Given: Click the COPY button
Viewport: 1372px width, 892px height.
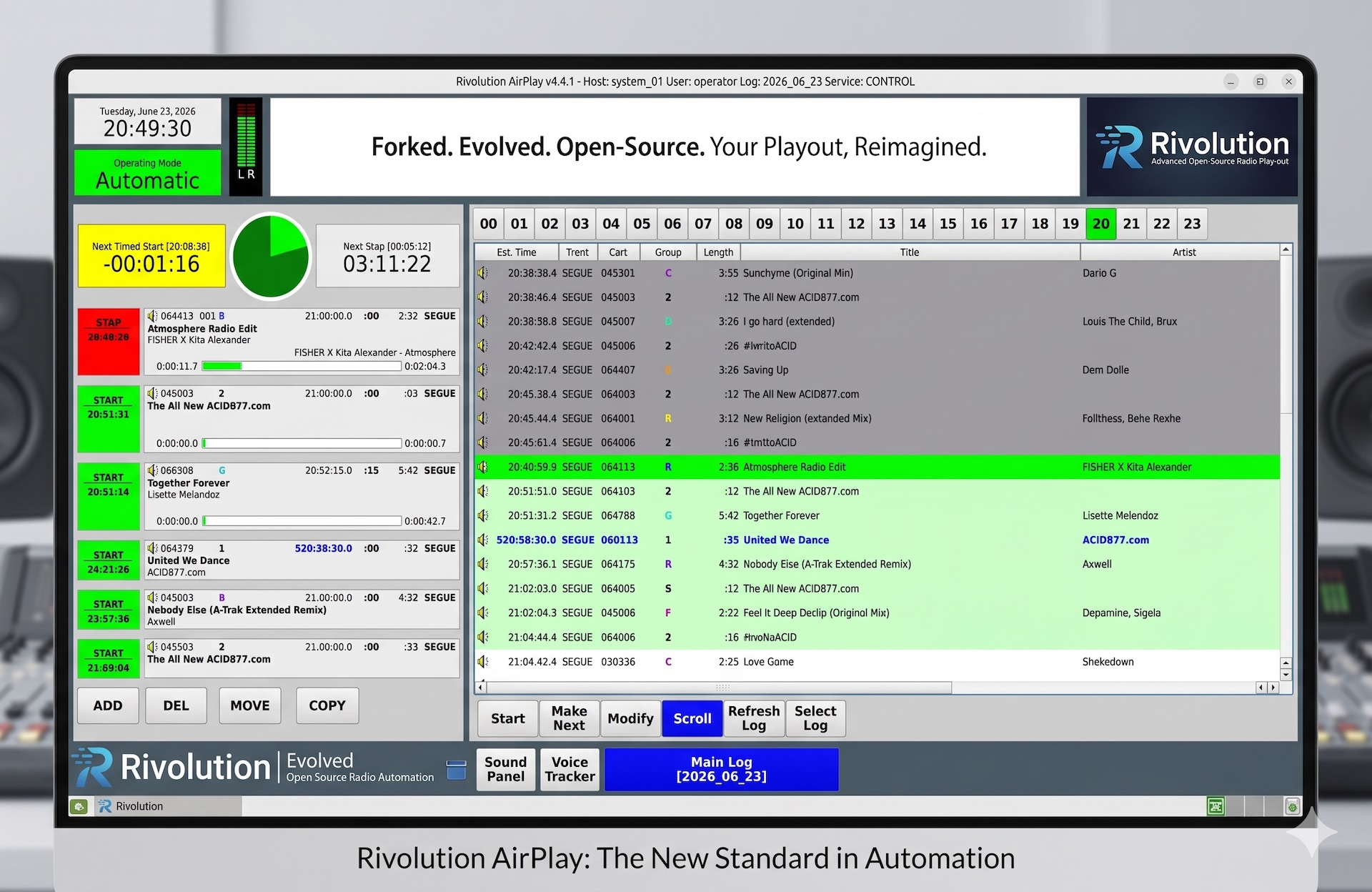Looking at the screenshot, I should tap(327, 705).
